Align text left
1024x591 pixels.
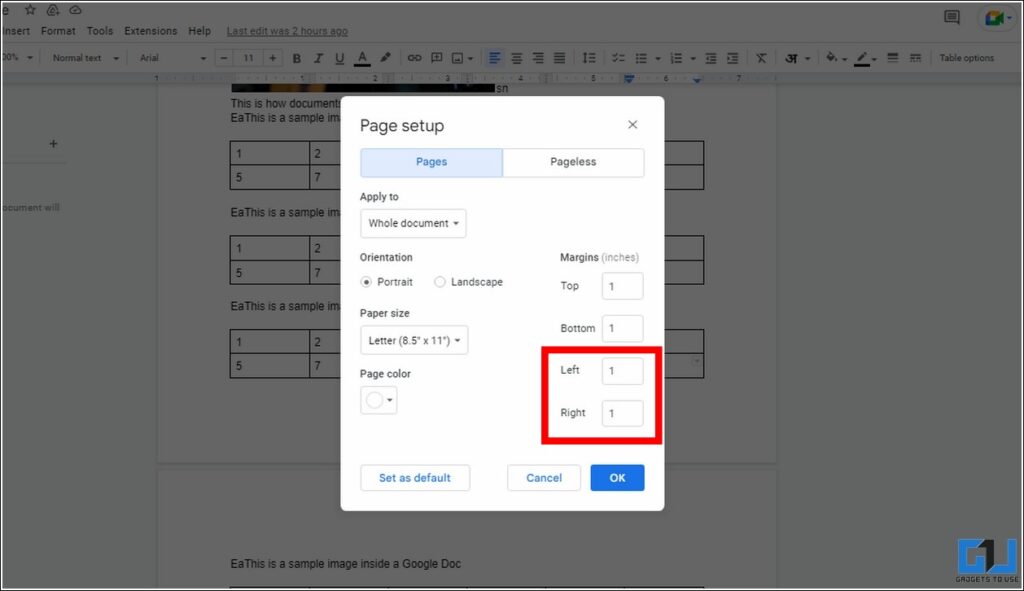click(x=494, y=58)
